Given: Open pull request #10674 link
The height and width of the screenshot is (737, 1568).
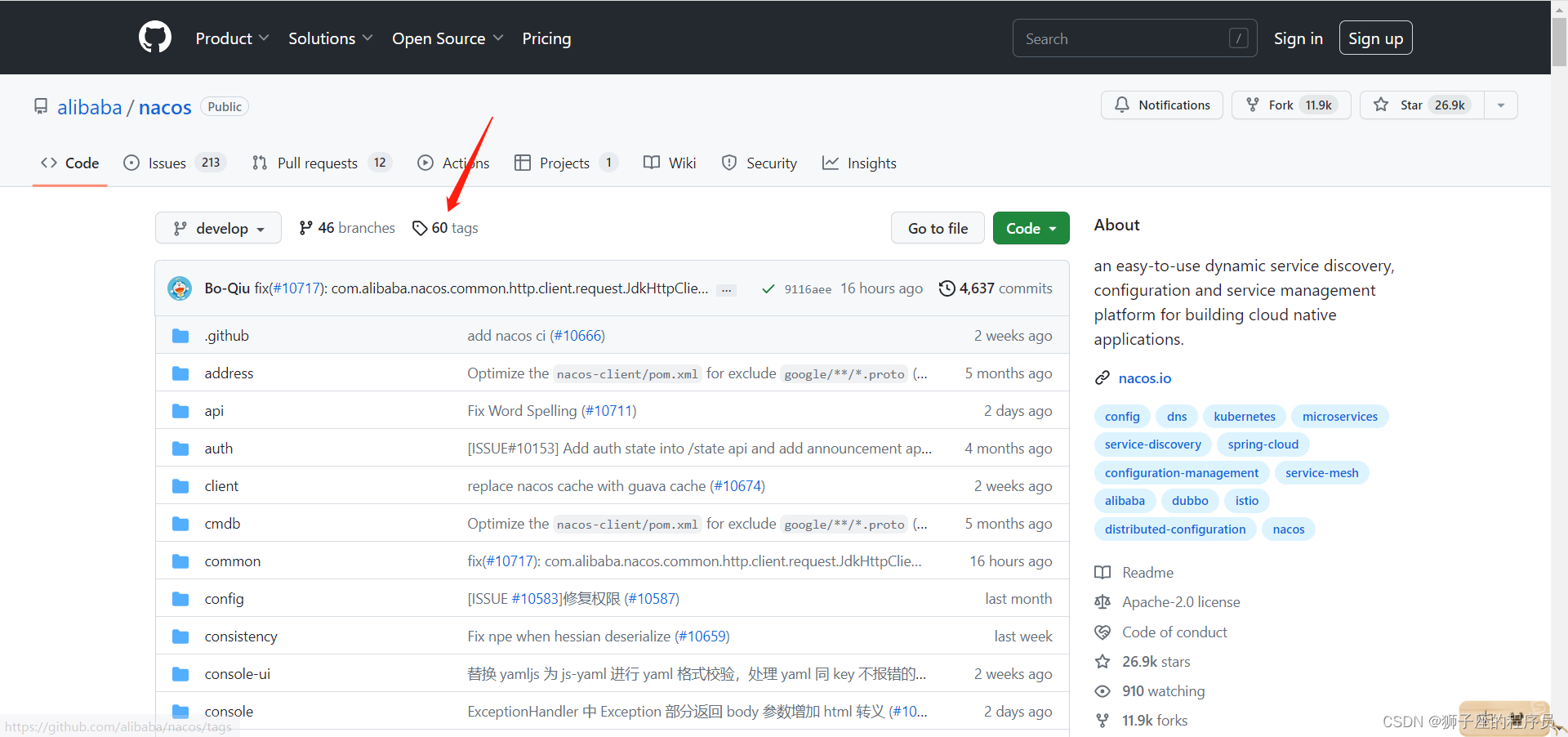Looking at the screenshot, I should [x=737, y=486].
